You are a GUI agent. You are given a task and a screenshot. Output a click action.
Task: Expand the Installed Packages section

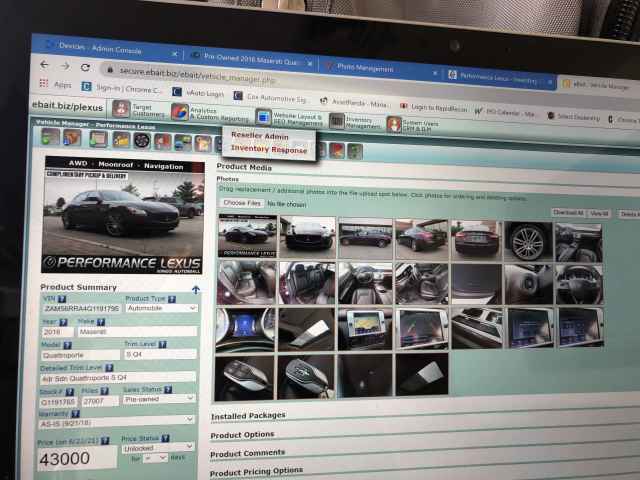click(248, 416)
